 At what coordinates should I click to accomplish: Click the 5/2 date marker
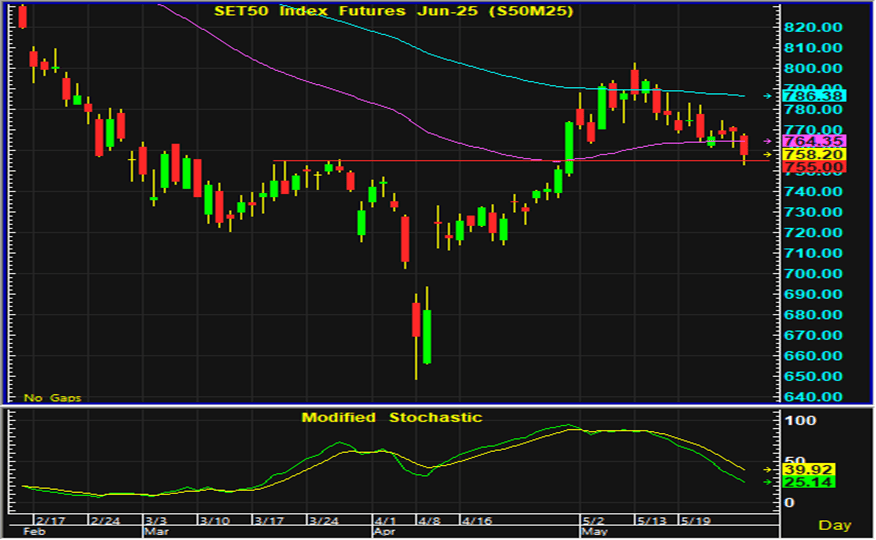click(x=594, y=521)
